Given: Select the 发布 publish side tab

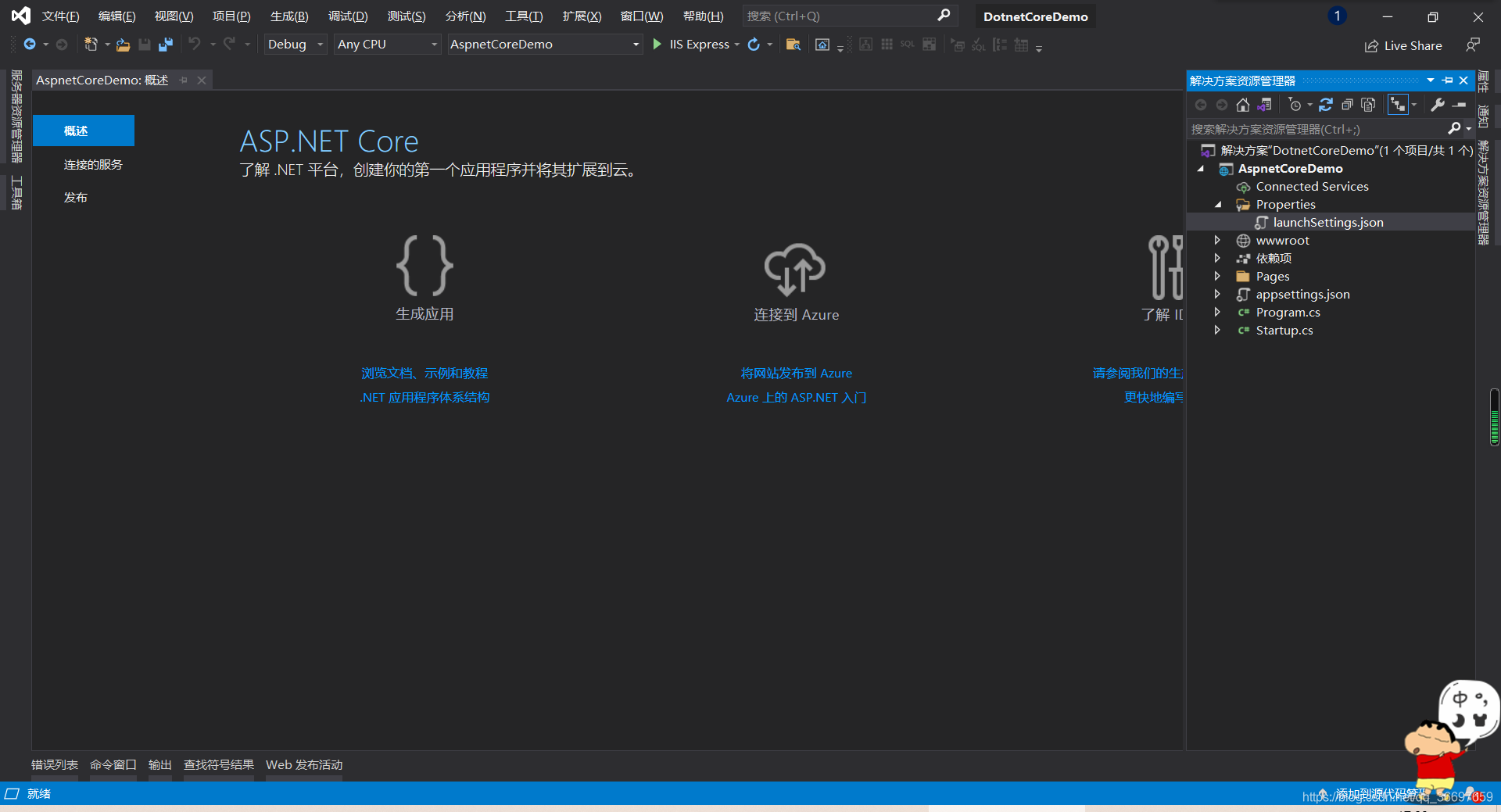Looking at the screenshot, I should [76, 198].
